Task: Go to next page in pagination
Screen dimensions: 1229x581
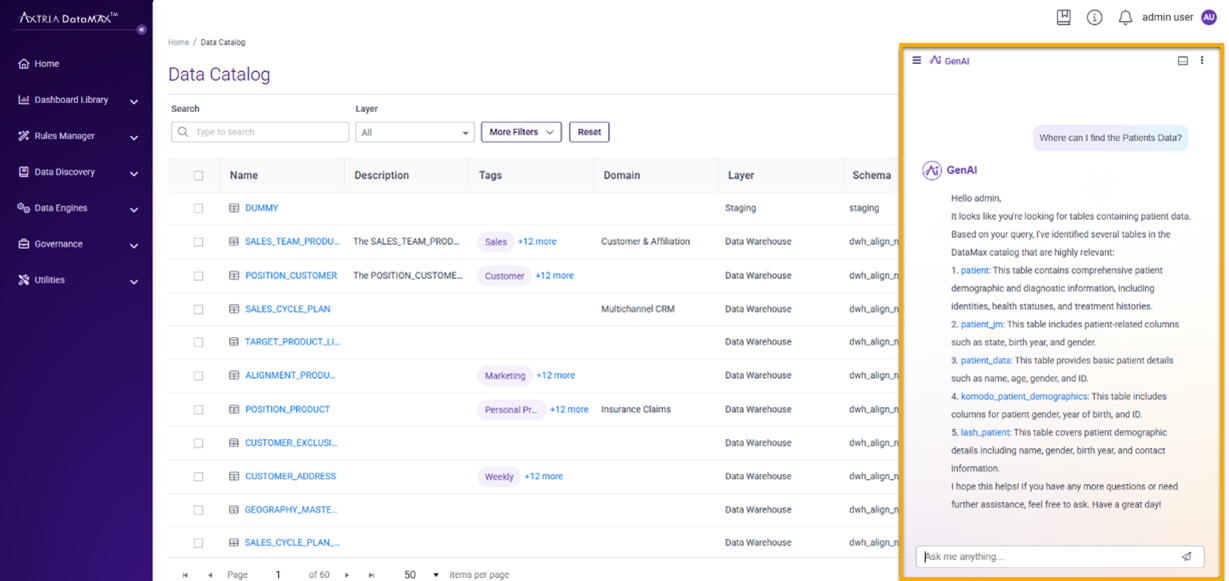Action: click(347, 575)
